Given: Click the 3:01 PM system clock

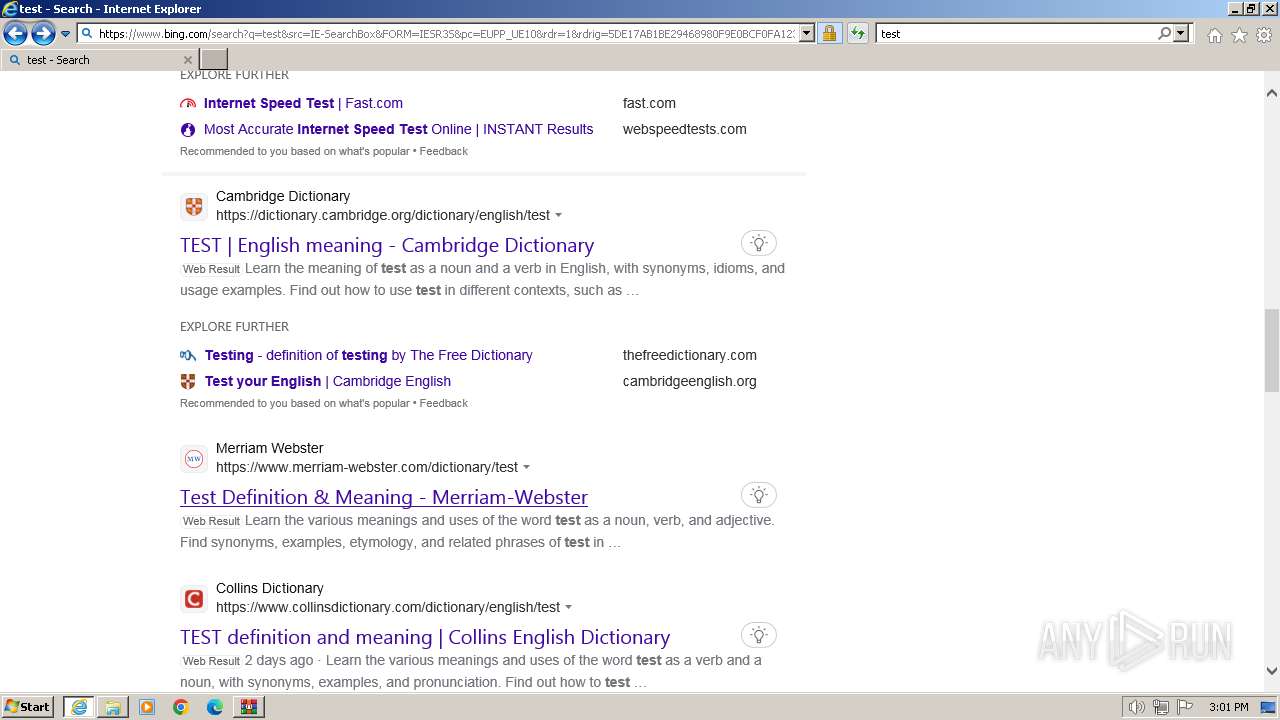Looking at the screenshot, I should [1228, 707].
